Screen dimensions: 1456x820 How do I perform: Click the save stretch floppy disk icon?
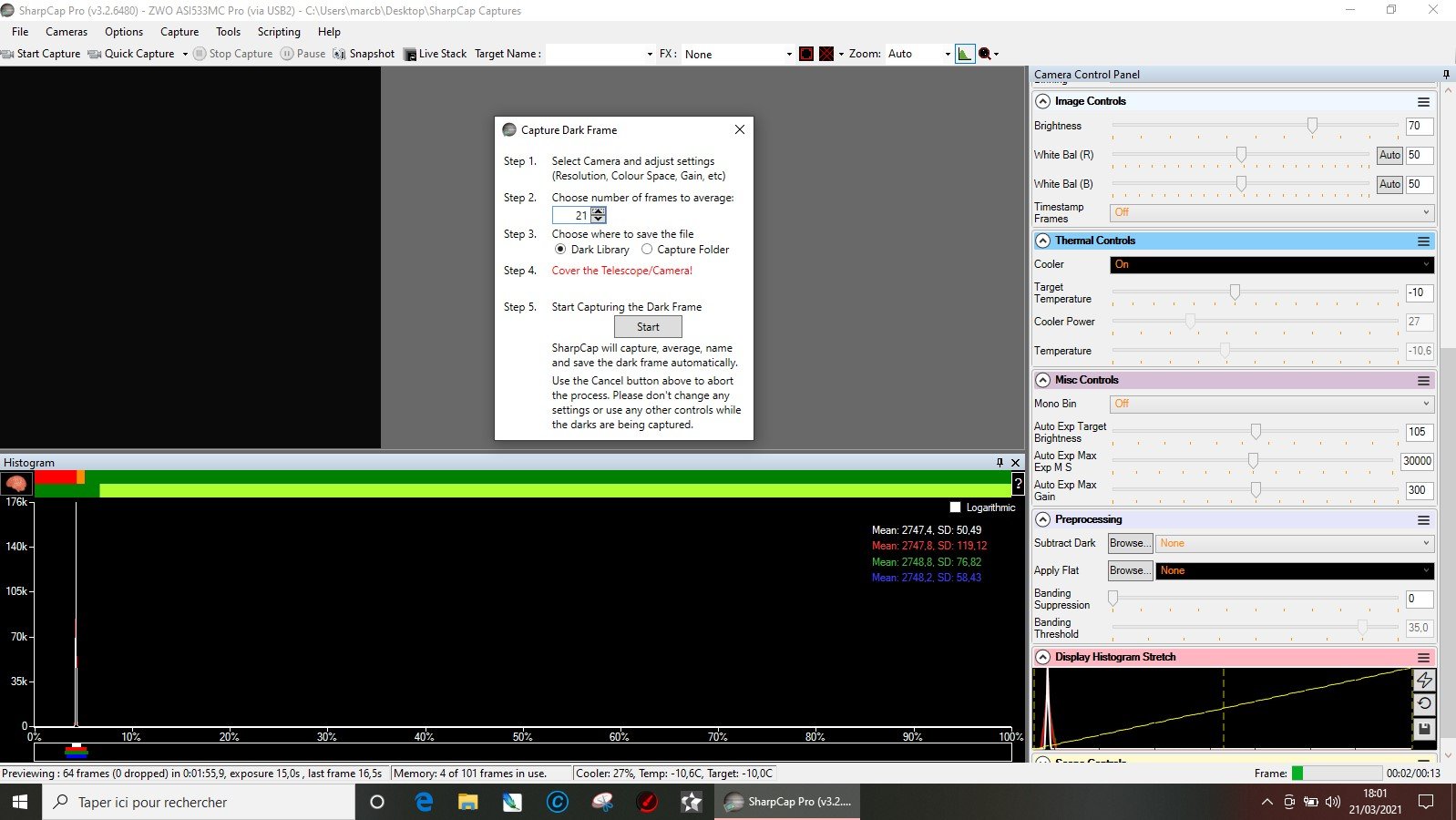[x=1424, y=728]
